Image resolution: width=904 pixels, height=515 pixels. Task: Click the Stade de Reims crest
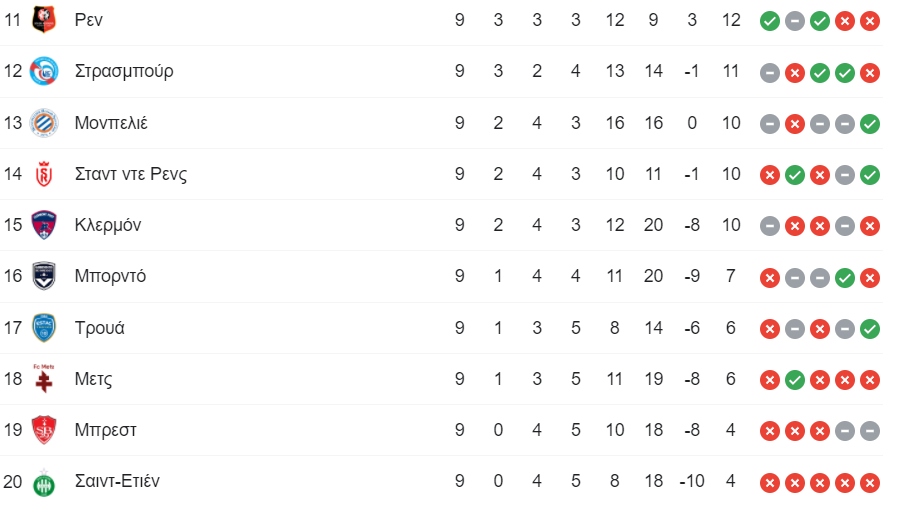pyautogui.click(x=44, y=174)
